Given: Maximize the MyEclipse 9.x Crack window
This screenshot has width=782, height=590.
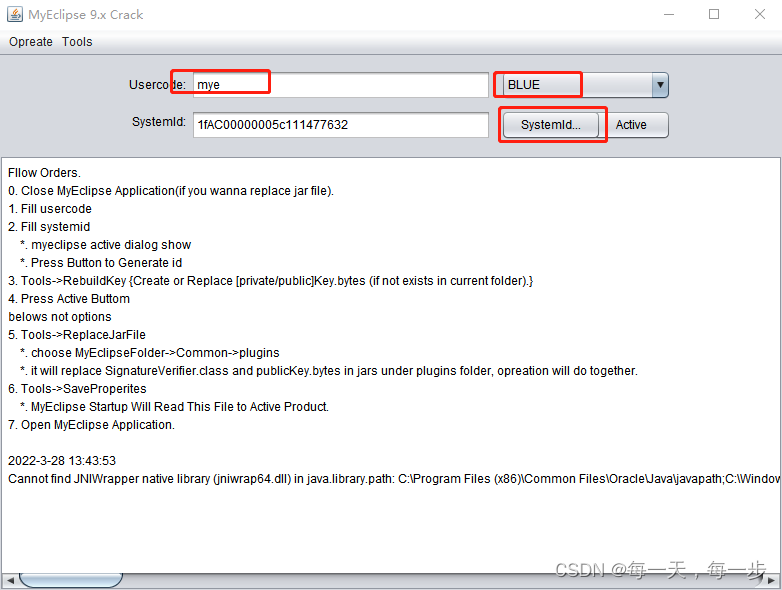Looking at the screenshot, I should click(x=714, y=14).
